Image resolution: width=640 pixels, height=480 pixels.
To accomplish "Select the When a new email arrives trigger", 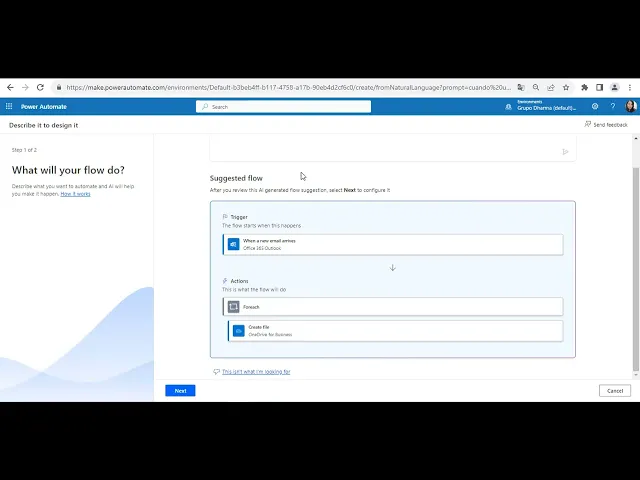I will pos(393,244).
